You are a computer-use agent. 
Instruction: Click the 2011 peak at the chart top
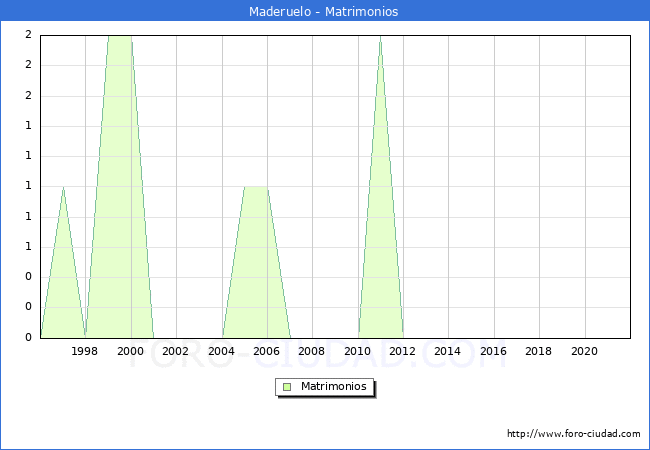pyautogui.click(x=381, y=37)
